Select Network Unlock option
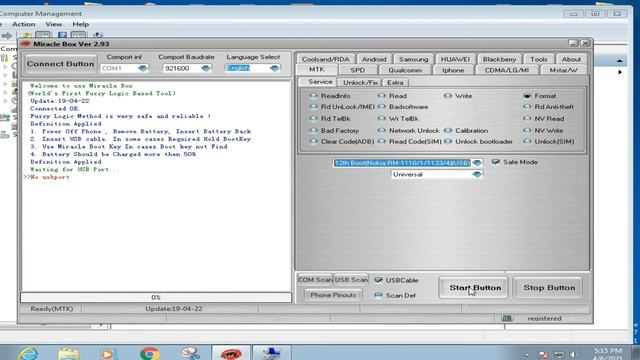This screenshot has height=360, width=640. coord(409,131)
